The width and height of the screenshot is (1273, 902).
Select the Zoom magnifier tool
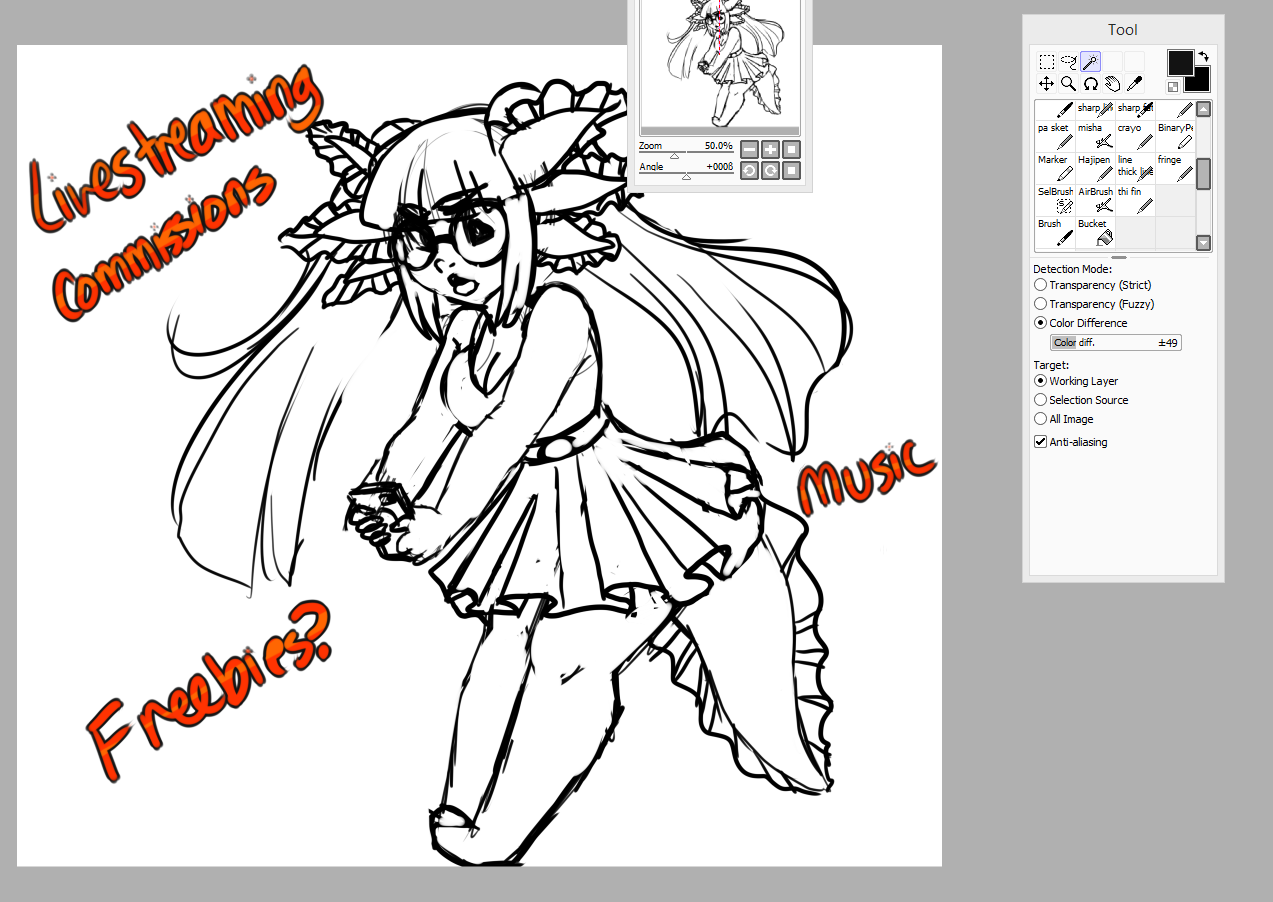(x=1068, y=84)
